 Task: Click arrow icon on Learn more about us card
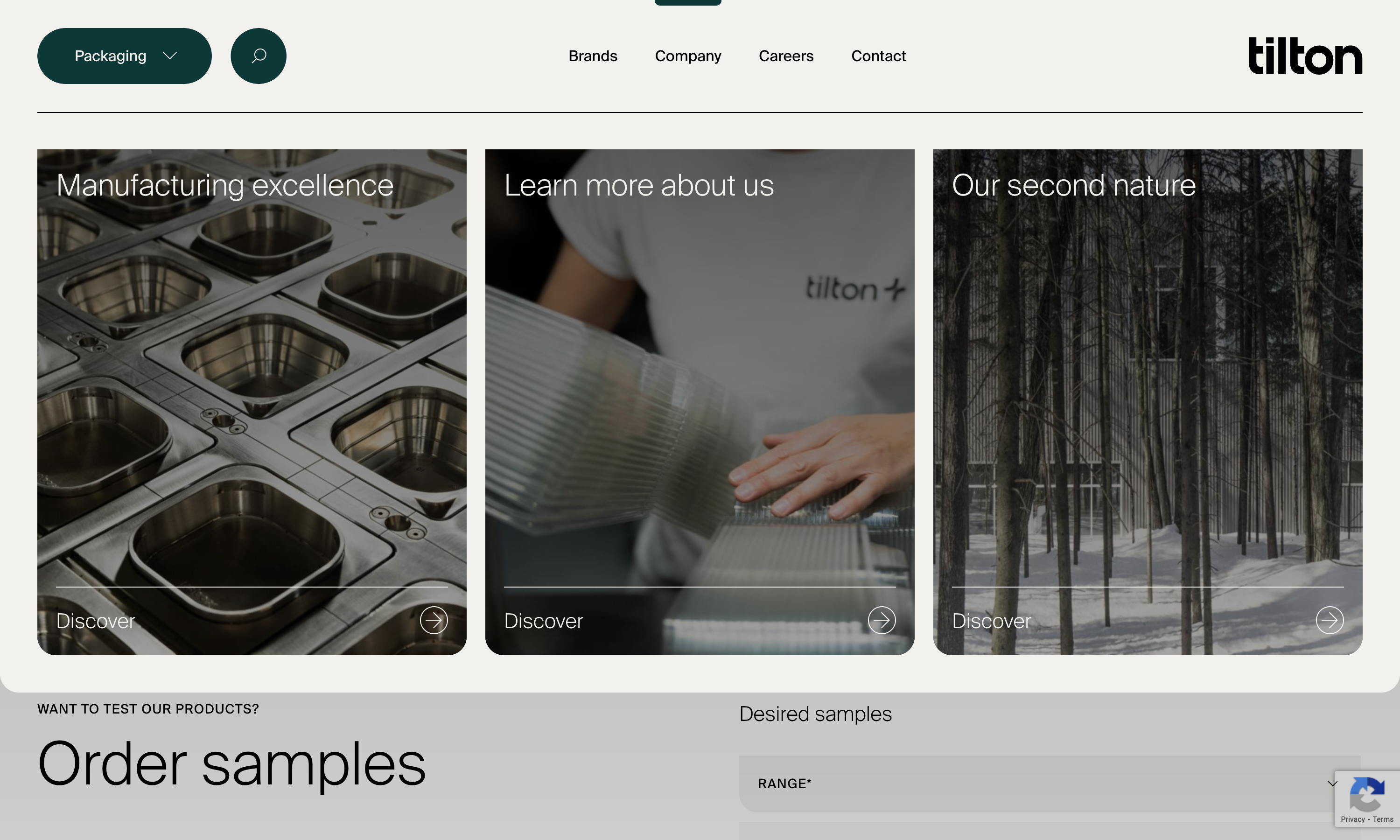click(x=882, y=620)
